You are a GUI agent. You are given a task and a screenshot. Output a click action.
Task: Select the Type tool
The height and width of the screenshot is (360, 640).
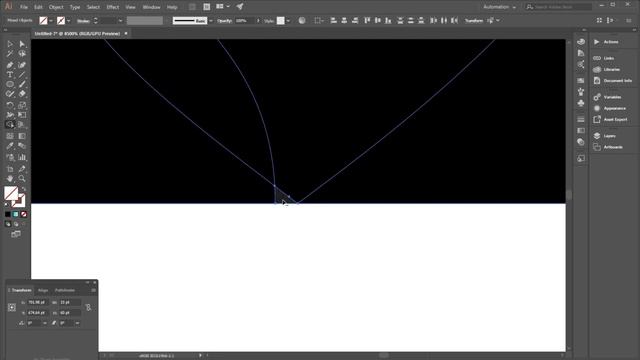[10, 75]
